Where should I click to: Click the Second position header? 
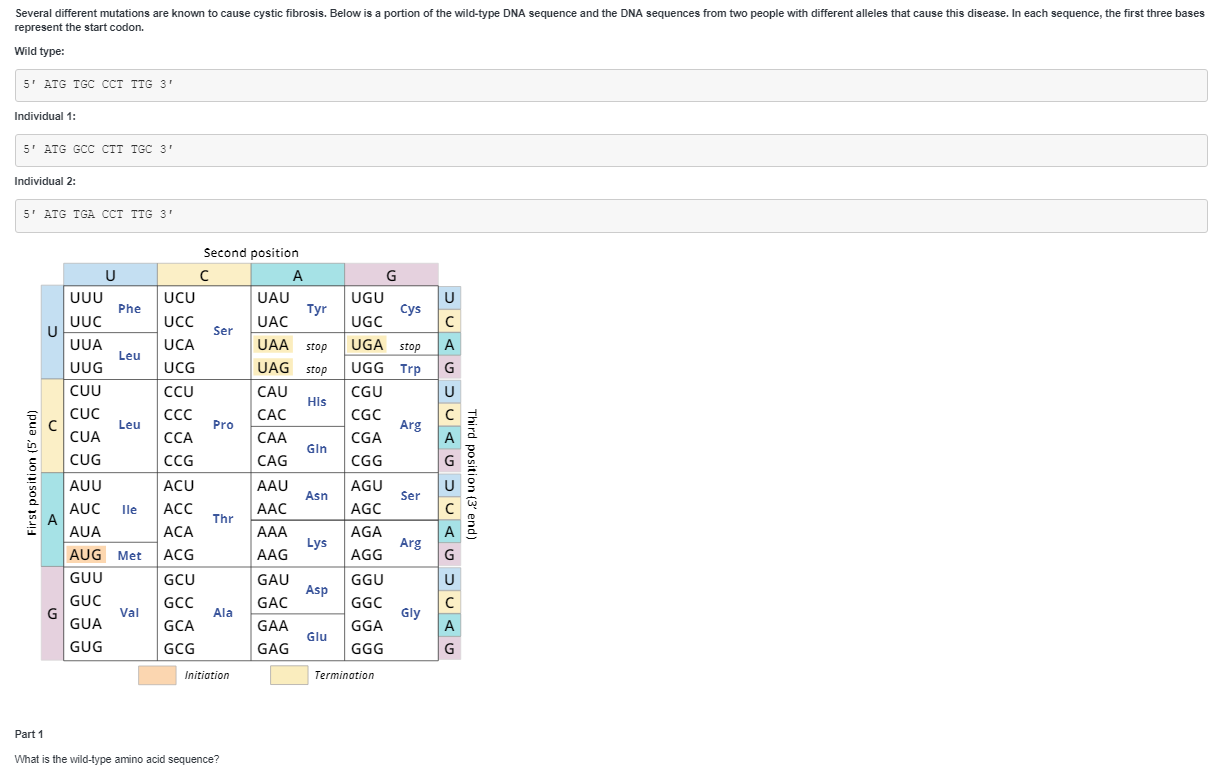251,252
